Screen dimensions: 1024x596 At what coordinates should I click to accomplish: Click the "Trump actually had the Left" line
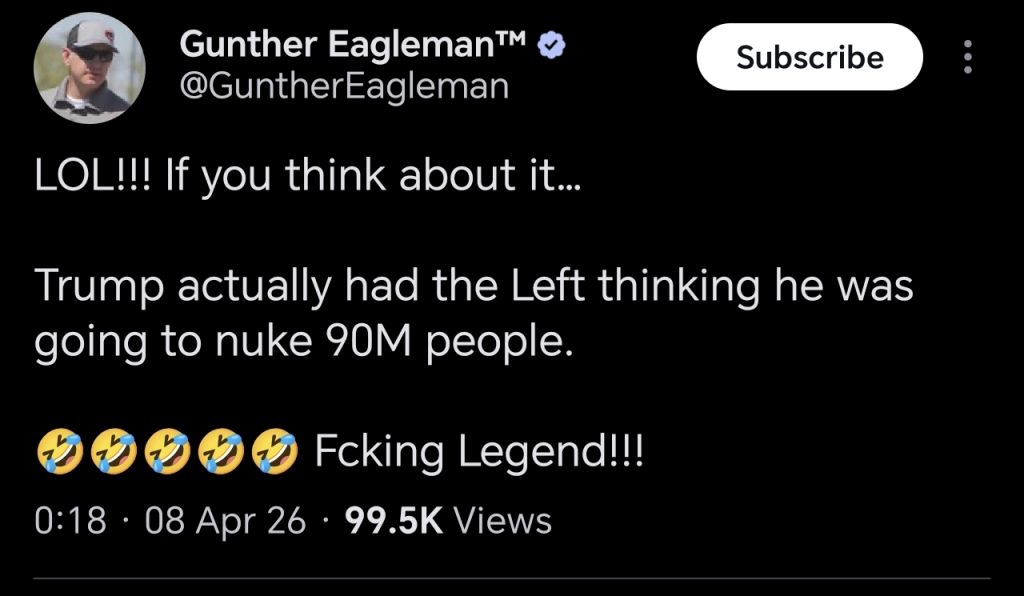coord(474,286)
